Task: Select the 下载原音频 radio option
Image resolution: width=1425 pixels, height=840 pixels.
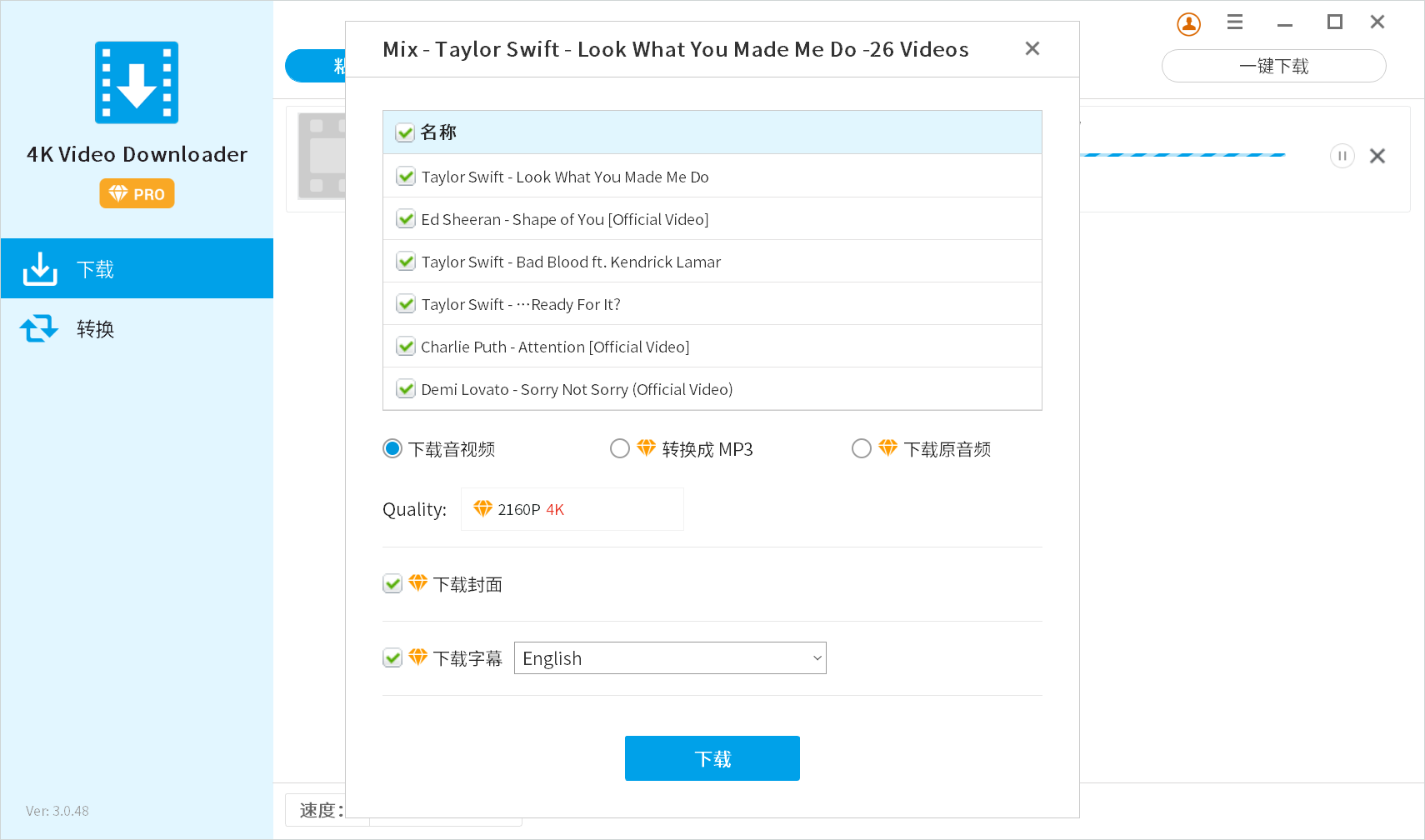Action: (862, 449)
